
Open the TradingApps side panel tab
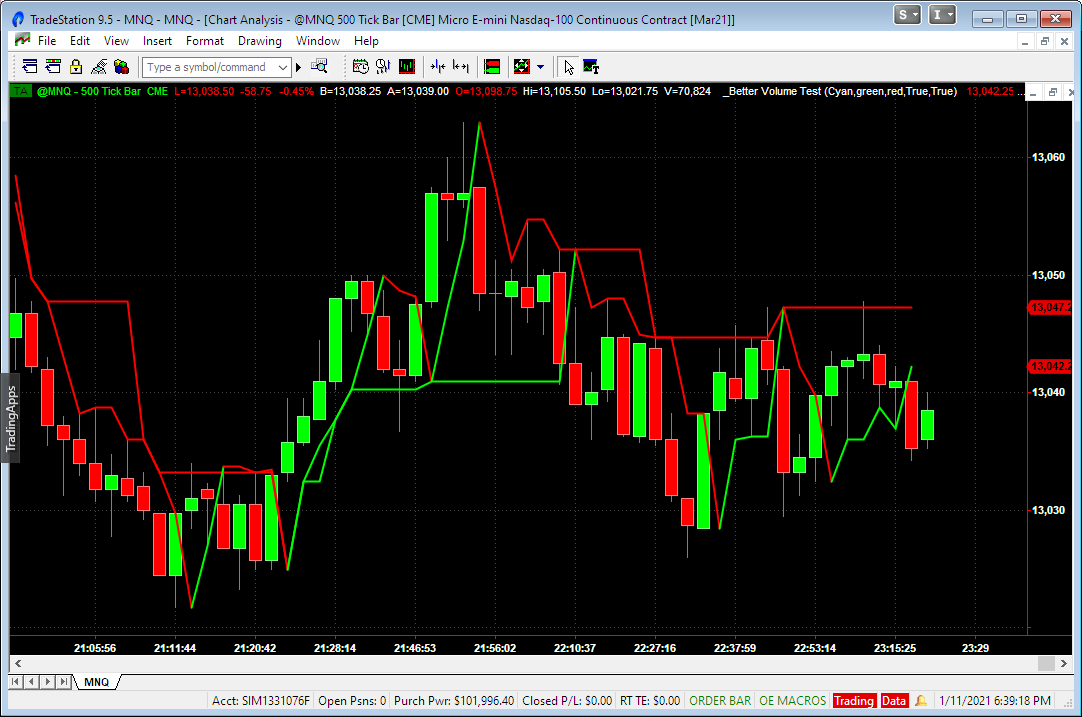10,419
